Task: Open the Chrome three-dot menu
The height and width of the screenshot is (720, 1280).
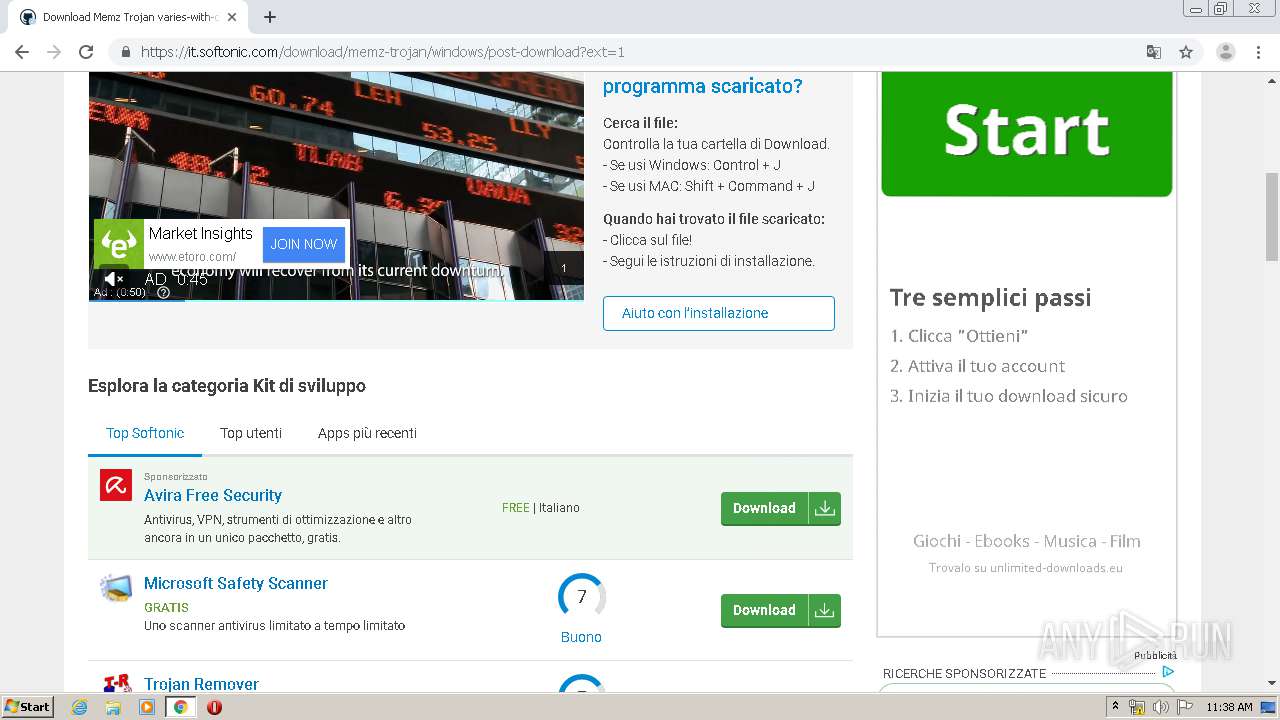Action: click(1258, 52)
